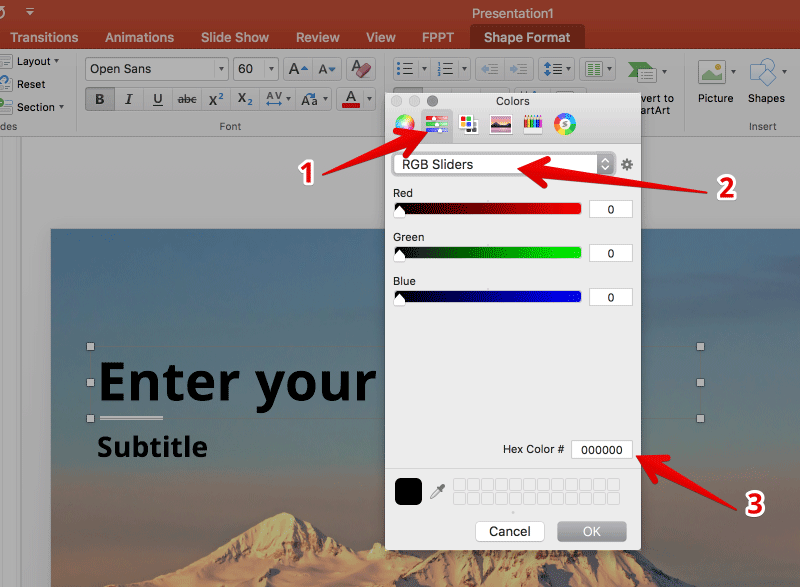Switch to the pencils color picker
This screenshot has width=800, height=587.
pyautogui.click(x=533, y=124)
